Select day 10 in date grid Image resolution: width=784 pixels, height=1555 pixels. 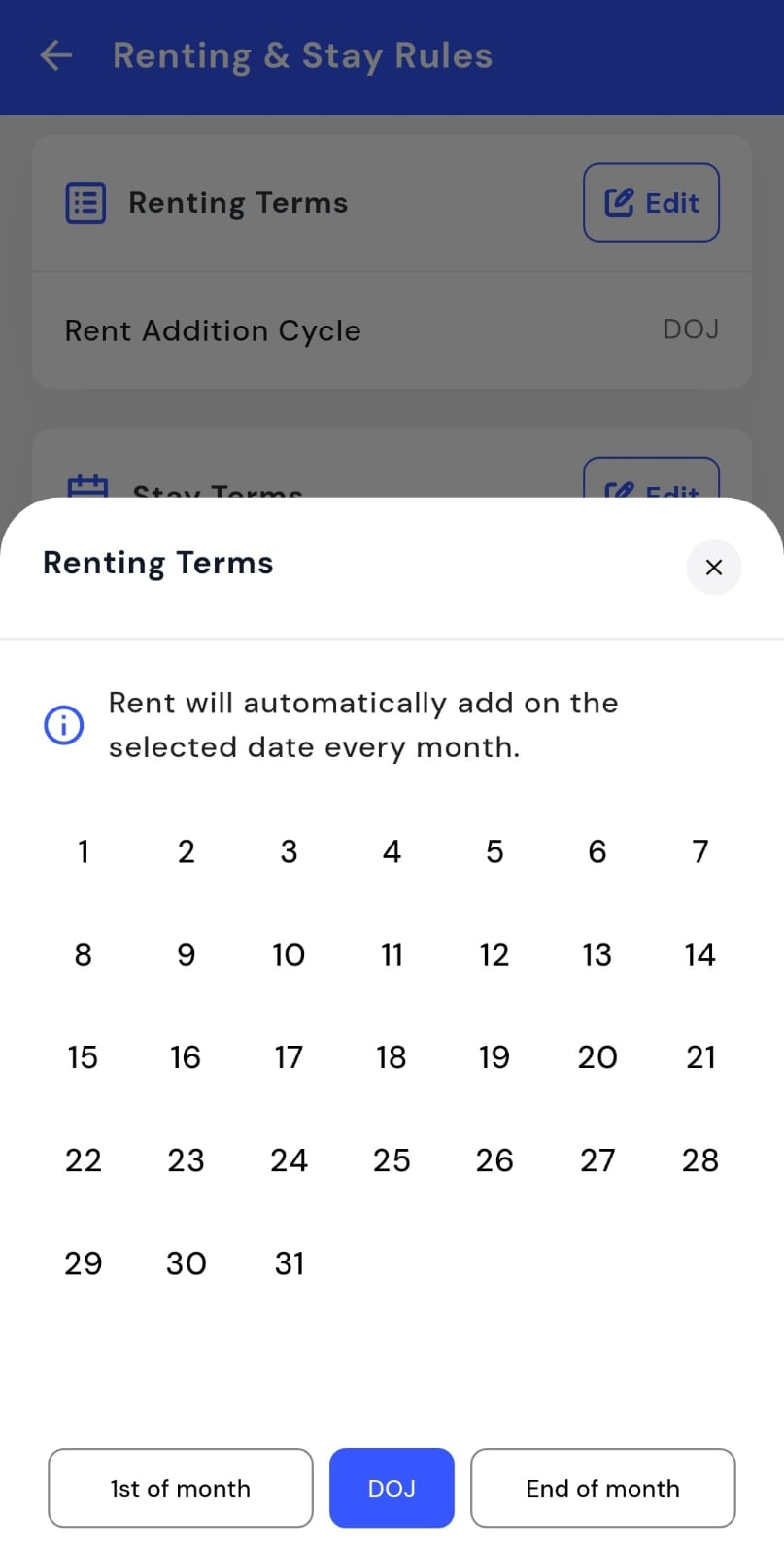pos(289,954)
